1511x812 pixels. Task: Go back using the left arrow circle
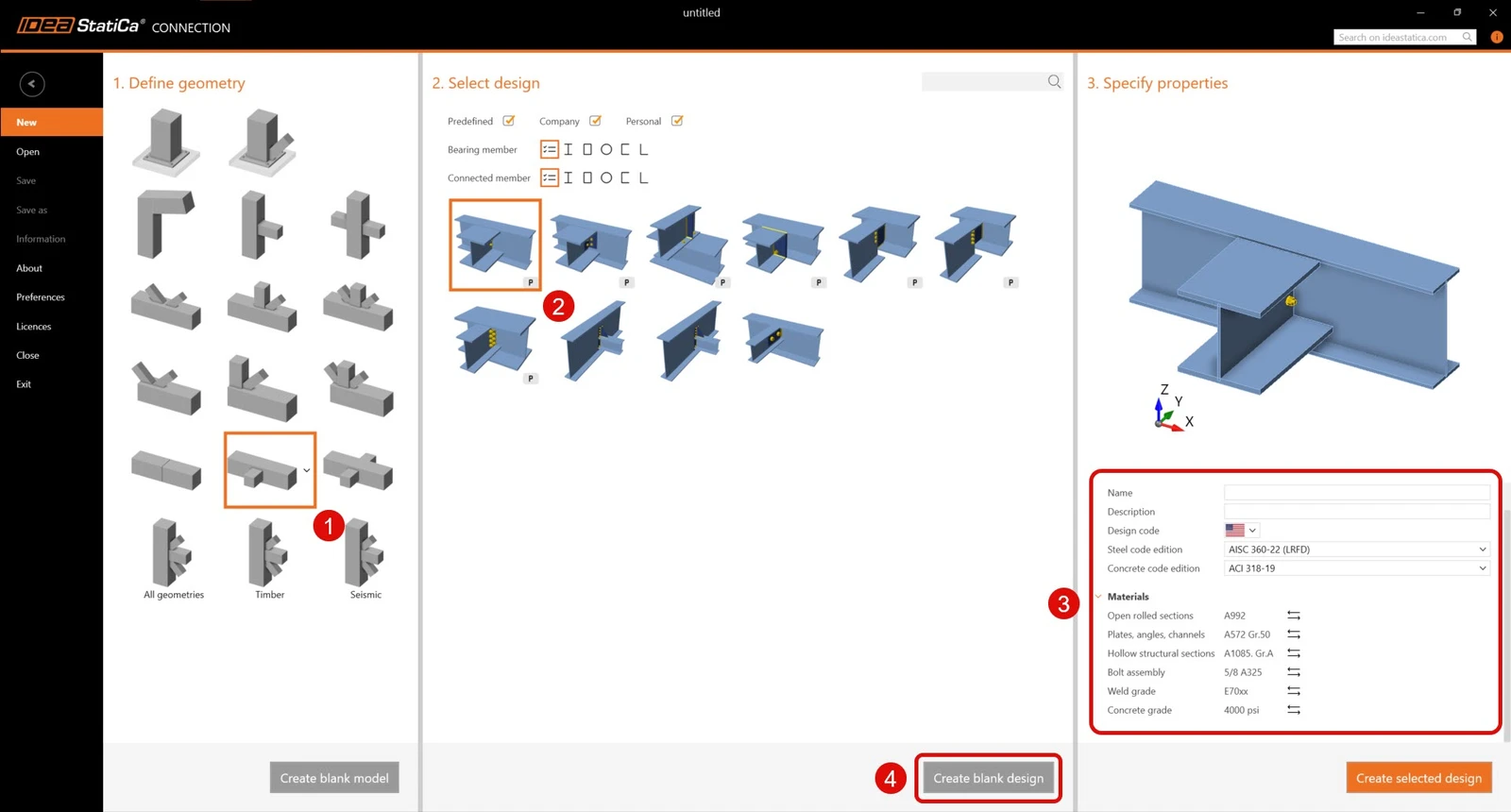pyautogui.click(x=32, y=84)
